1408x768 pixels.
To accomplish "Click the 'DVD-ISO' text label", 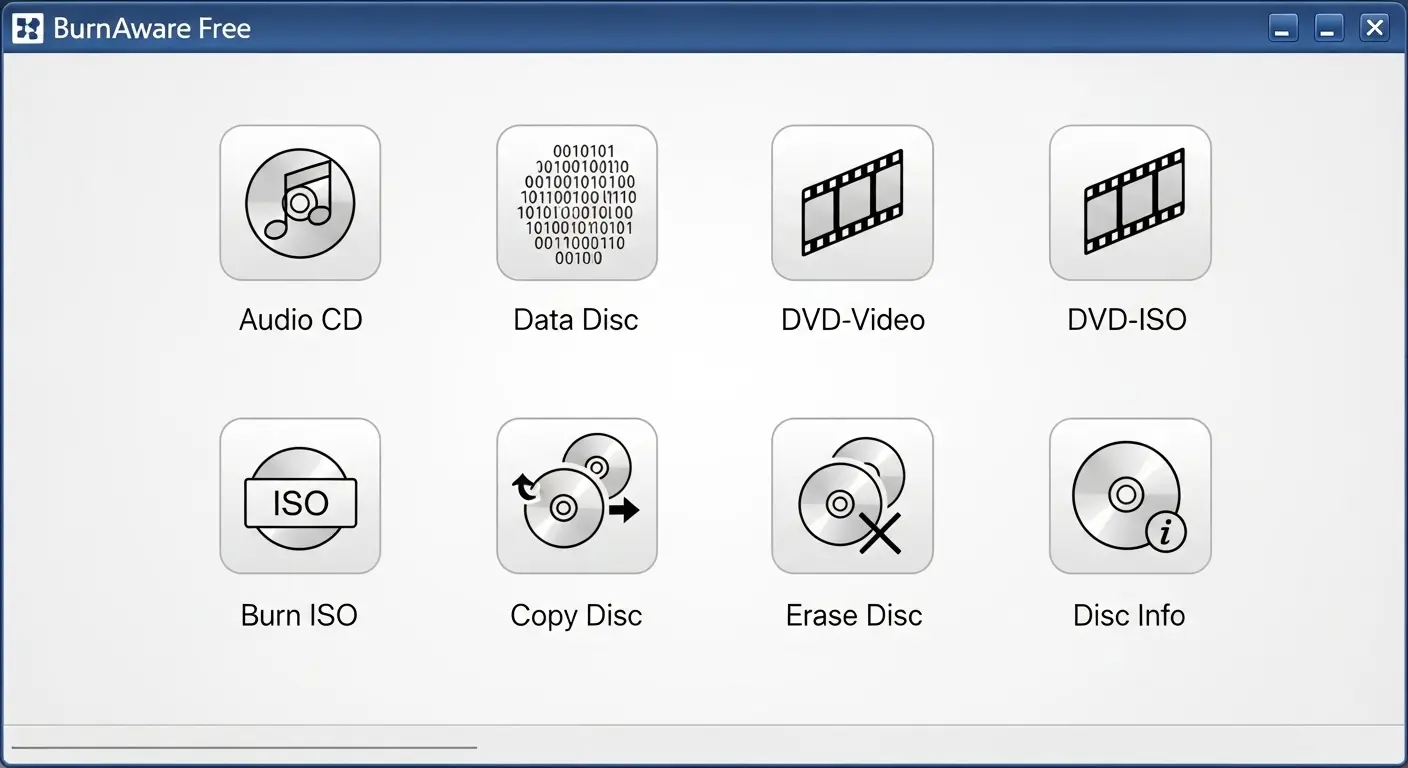I will pyautogui.click(x=1127, y=320).
